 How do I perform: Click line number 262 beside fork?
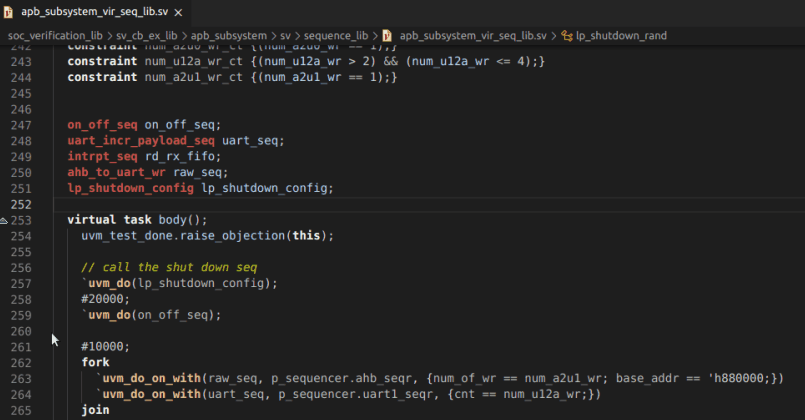coord(22,362)
